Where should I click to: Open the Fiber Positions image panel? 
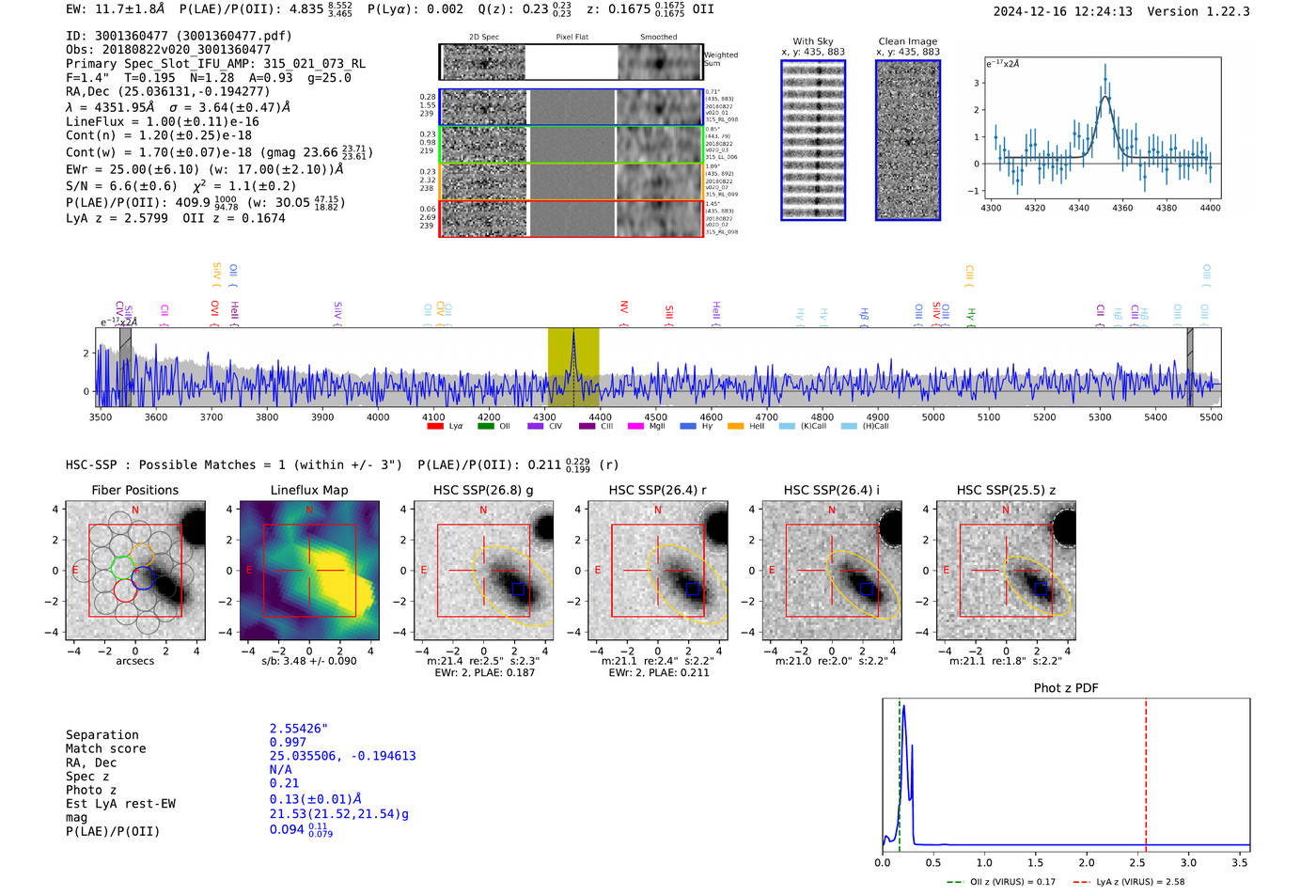tap(135, 571)
